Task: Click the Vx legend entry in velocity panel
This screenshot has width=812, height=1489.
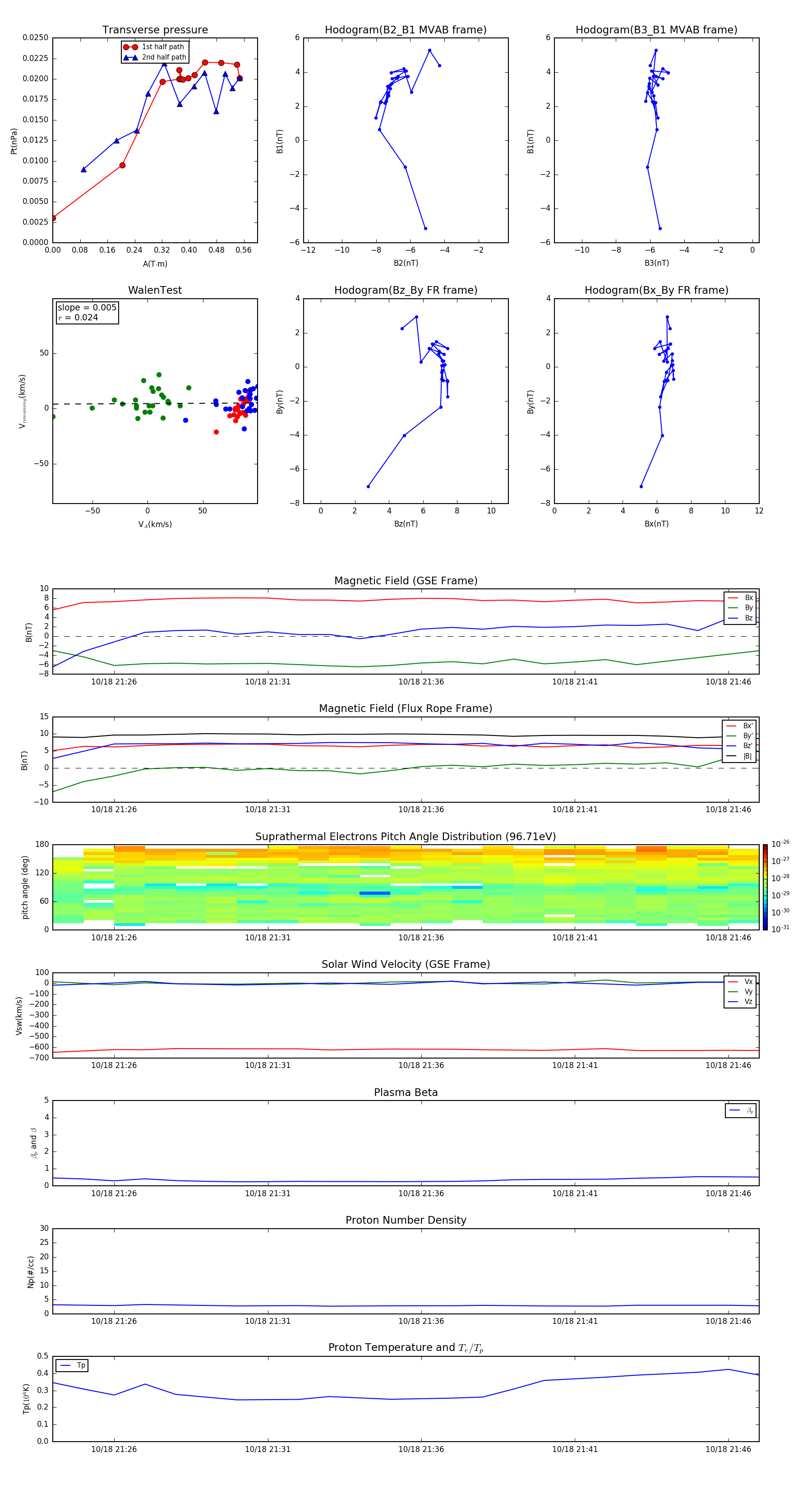Action: [740, 981]
